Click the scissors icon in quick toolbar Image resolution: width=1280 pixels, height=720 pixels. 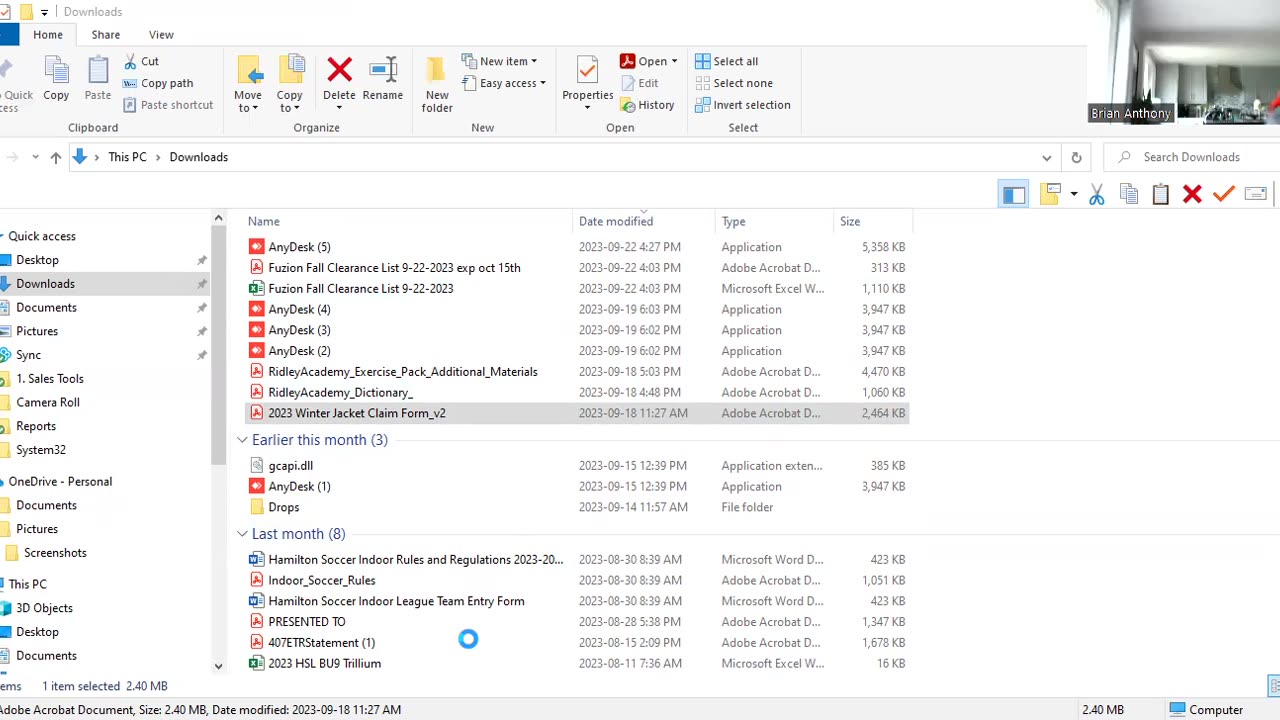point(1097,194)
